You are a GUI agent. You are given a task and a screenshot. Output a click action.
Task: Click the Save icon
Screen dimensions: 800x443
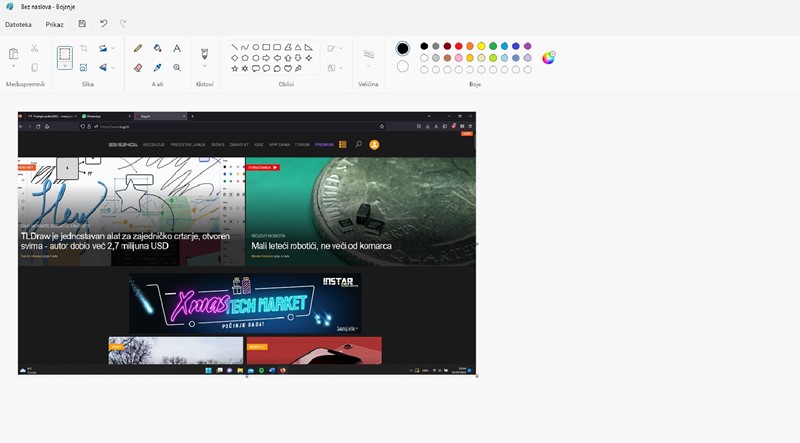(82, 23)
